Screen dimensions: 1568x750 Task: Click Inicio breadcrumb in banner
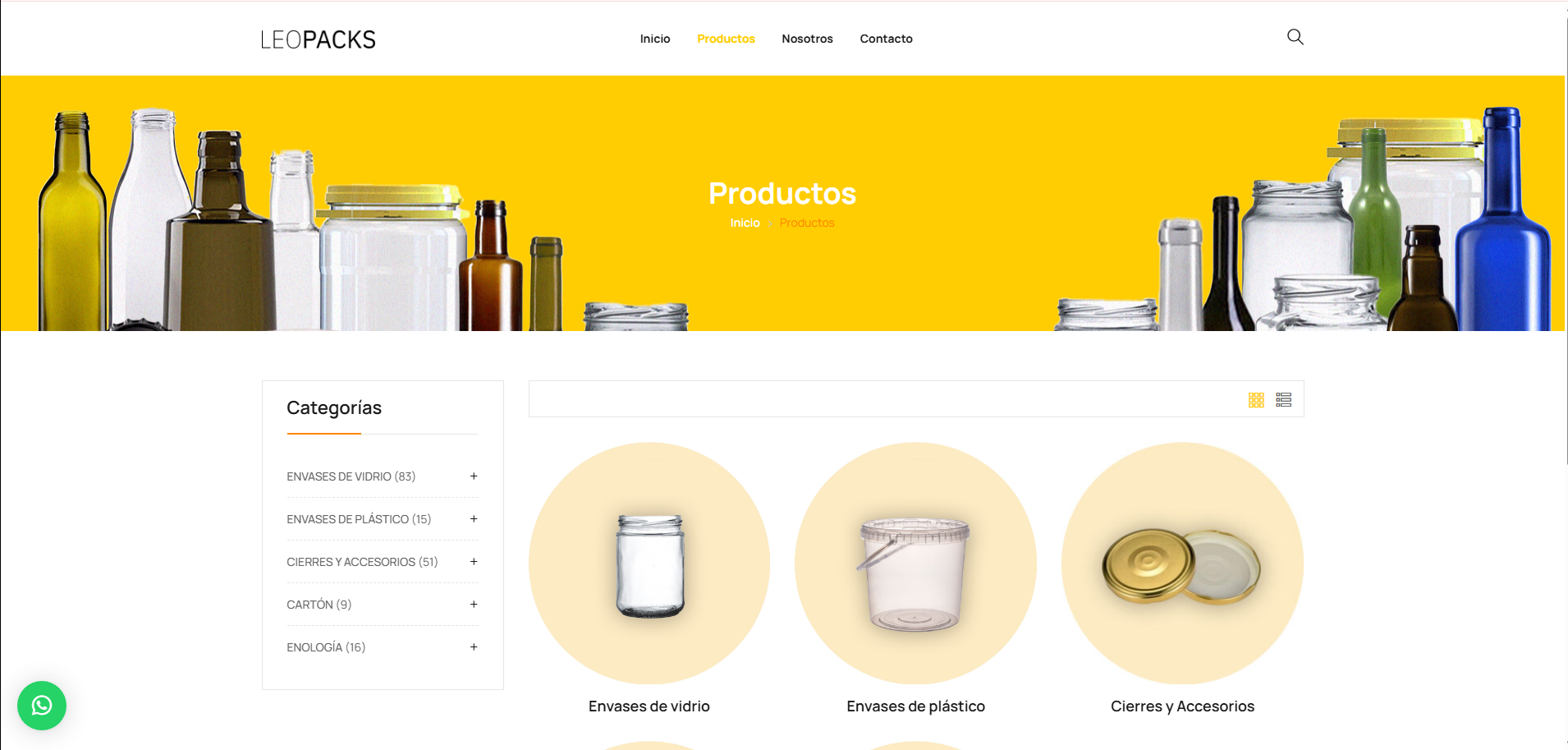click(745, 223)
